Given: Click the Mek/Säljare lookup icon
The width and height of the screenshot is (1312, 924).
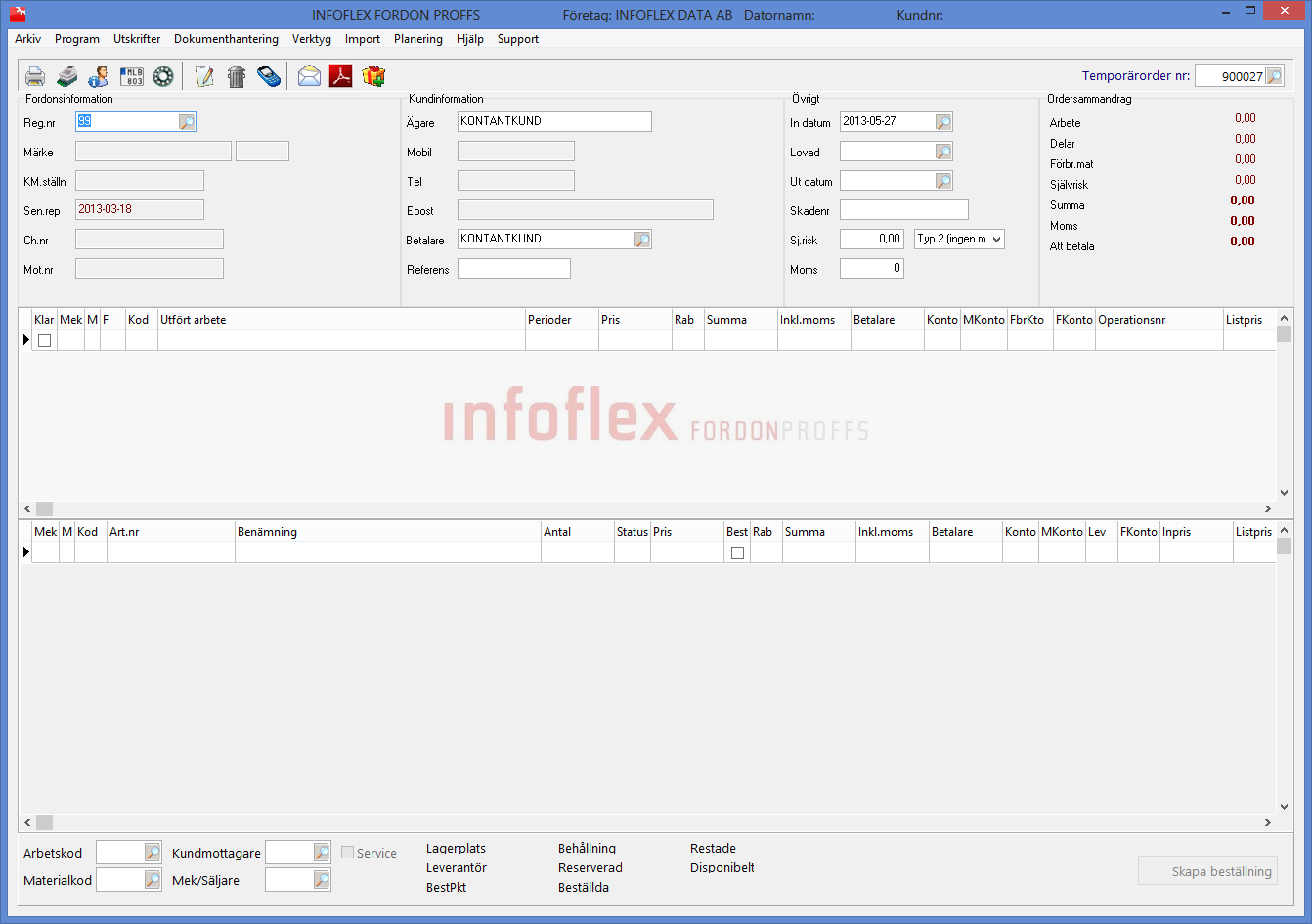Looking at the screenshot, I should [x=322, y=880].
